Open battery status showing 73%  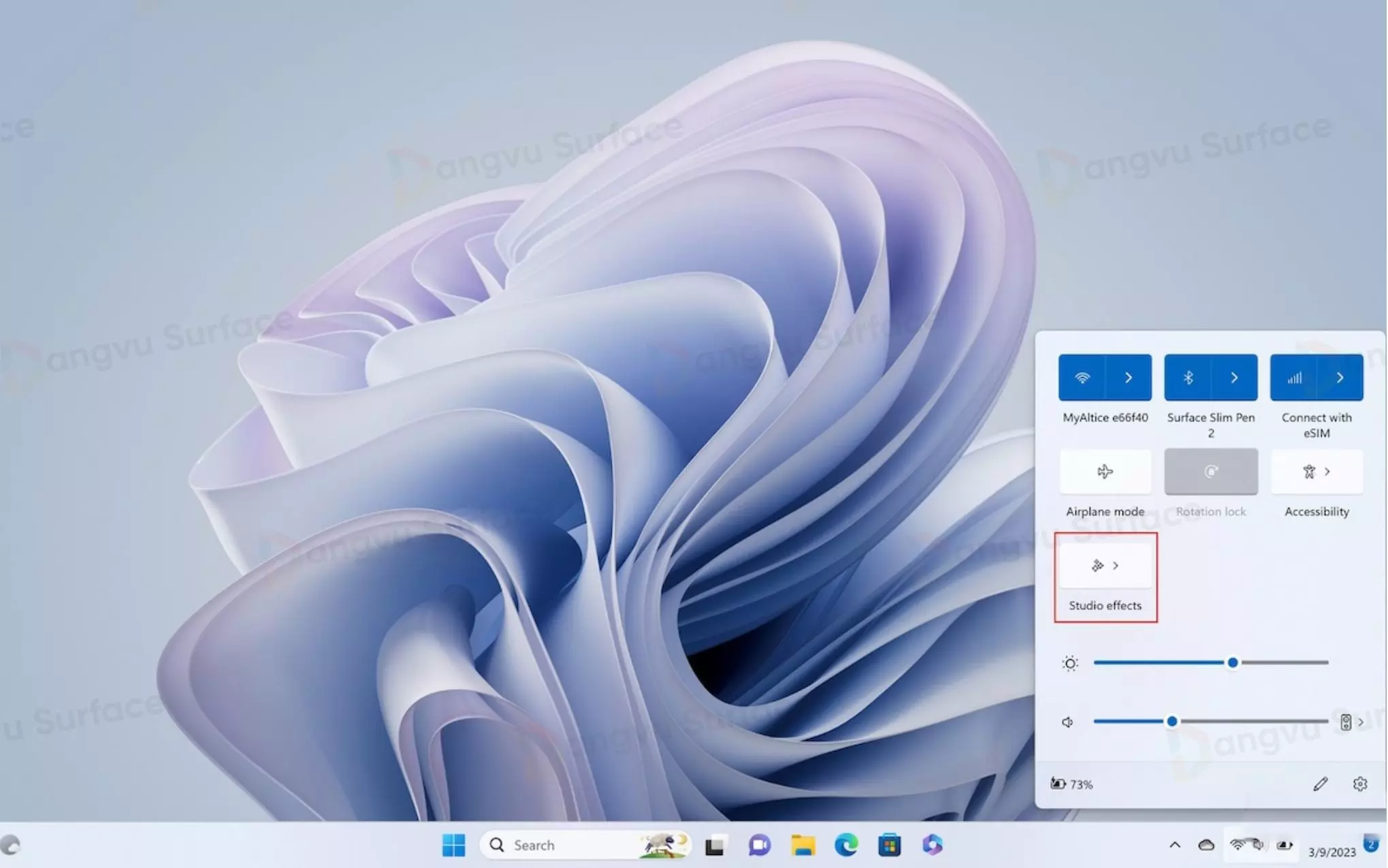click(x=1071, y=784)
